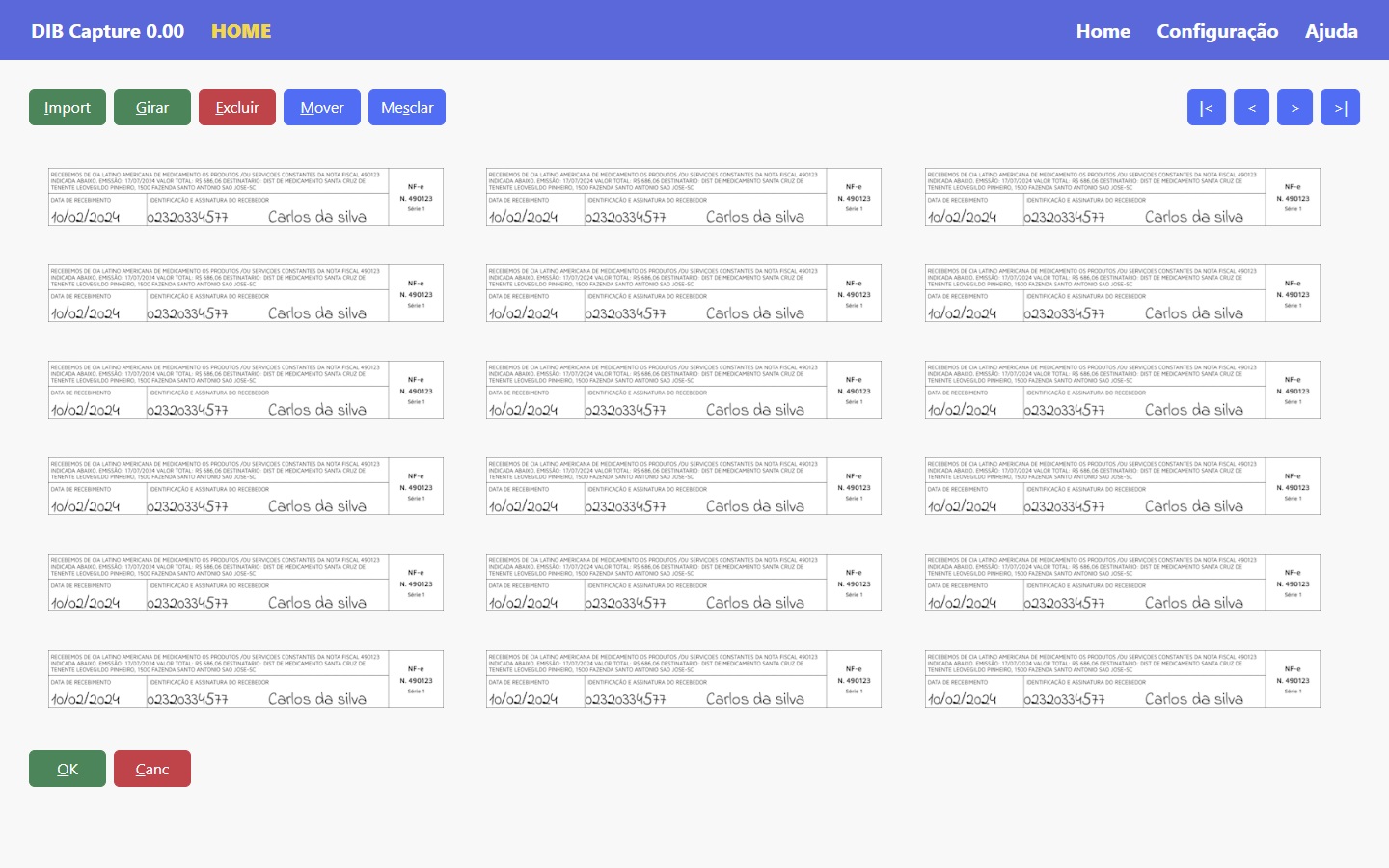Image resolution: width=1389 pixels, height=868 pixels.
Task: Go to the previous page
Action: pyautogui.click(x=1251, y=107)
